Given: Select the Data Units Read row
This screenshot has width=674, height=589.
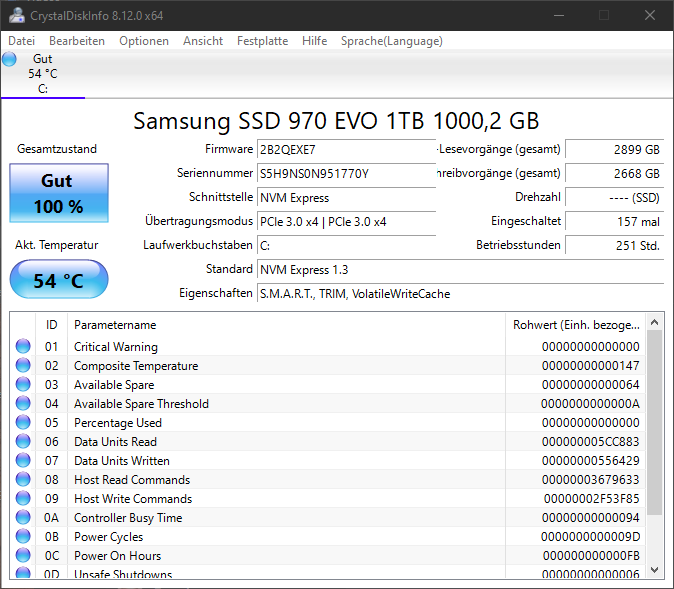Looking at the screenshot, I should click(328, 442).
